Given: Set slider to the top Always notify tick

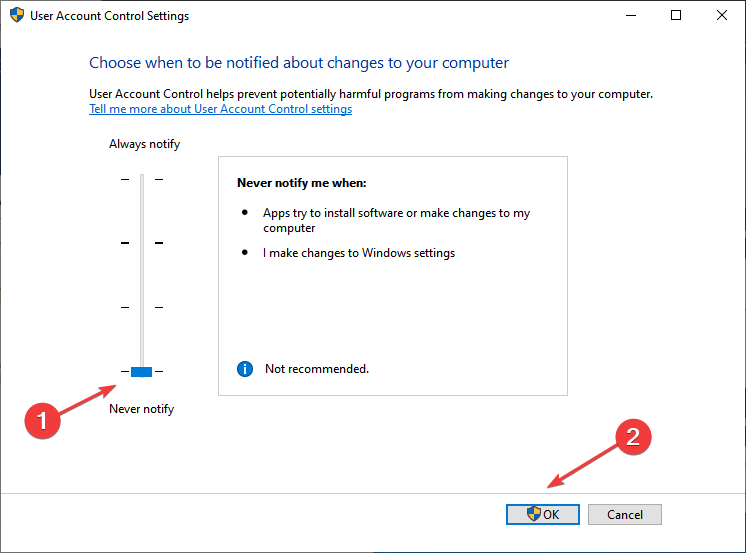Looking at the screenshot, I should (142, 179).
